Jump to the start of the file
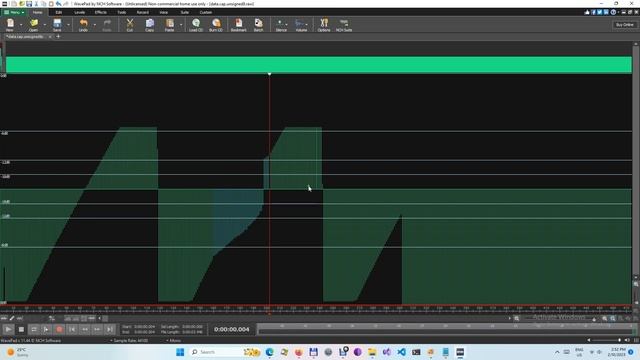Viewport: 640px width, 360px height. coord(72,329)
